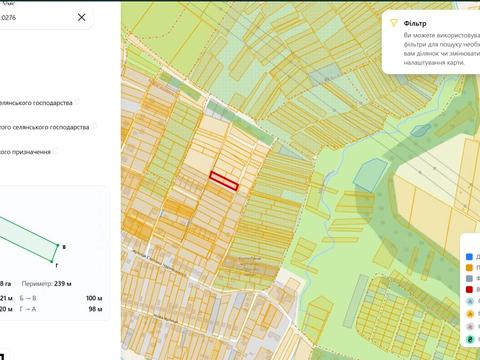Viewport: 480px width, 360px height.
Task: Click the green parcel shape diagram
Action: pyautogui.click(x=28, y=239)
